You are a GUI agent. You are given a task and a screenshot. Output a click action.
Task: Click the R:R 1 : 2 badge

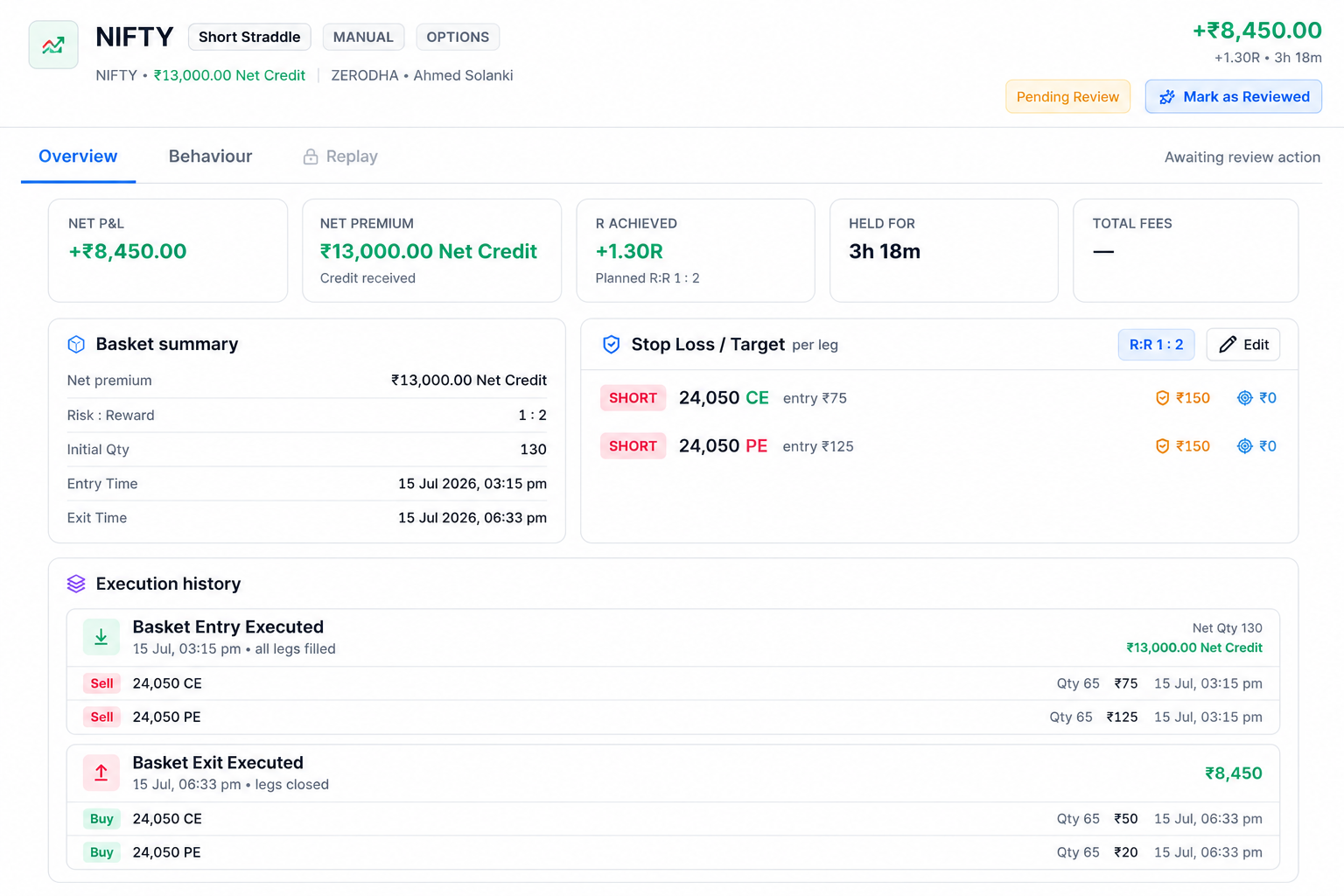pyautogui.click(x=1156, y=345)
